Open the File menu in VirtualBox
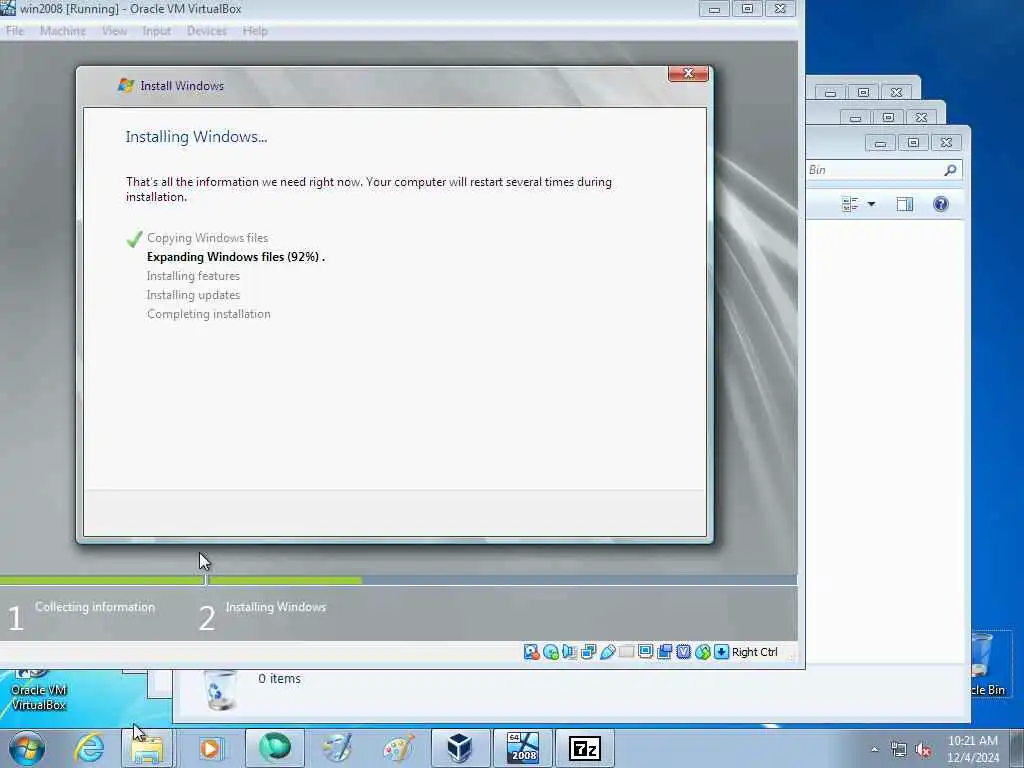 [x=14, y=31]
